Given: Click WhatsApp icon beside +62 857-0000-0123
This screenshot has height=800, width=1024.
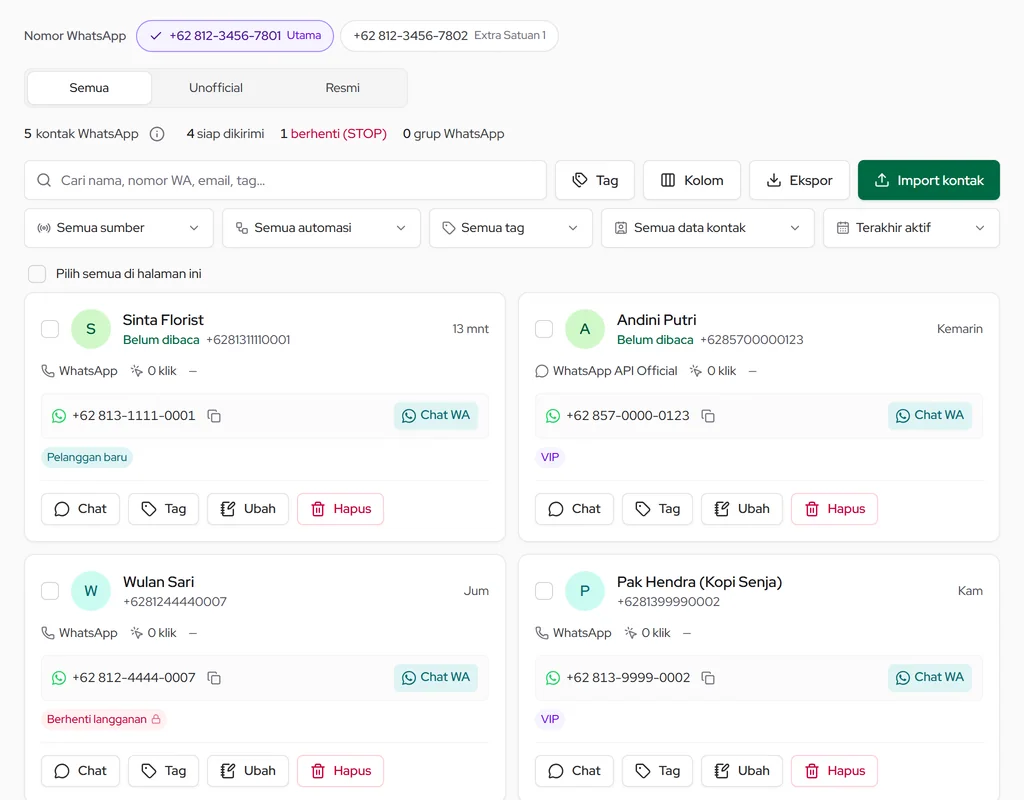Looking at the screenshot, I should click(x=552, y=416).
